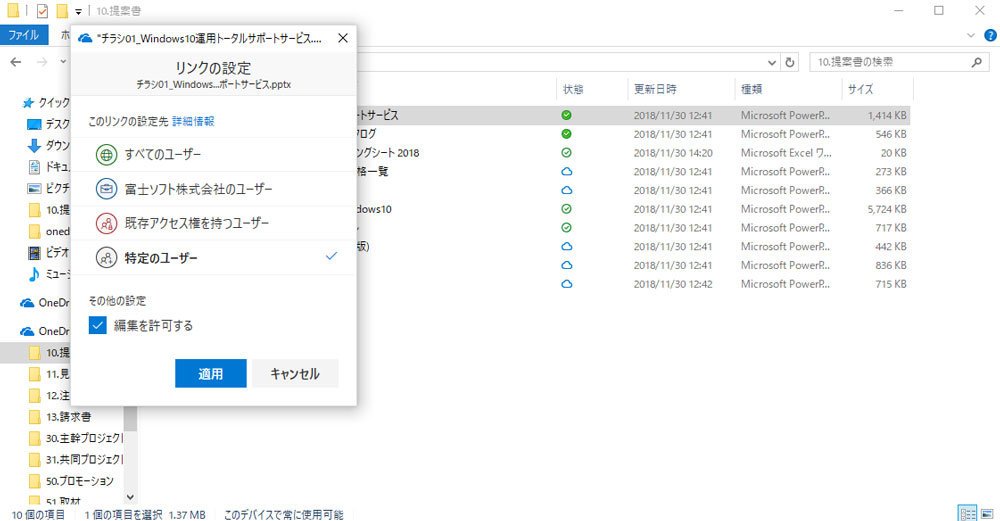The image size is (1000, 521).
Task: Click synced status icon of 1,414 KB file
Action: (566, 115)
